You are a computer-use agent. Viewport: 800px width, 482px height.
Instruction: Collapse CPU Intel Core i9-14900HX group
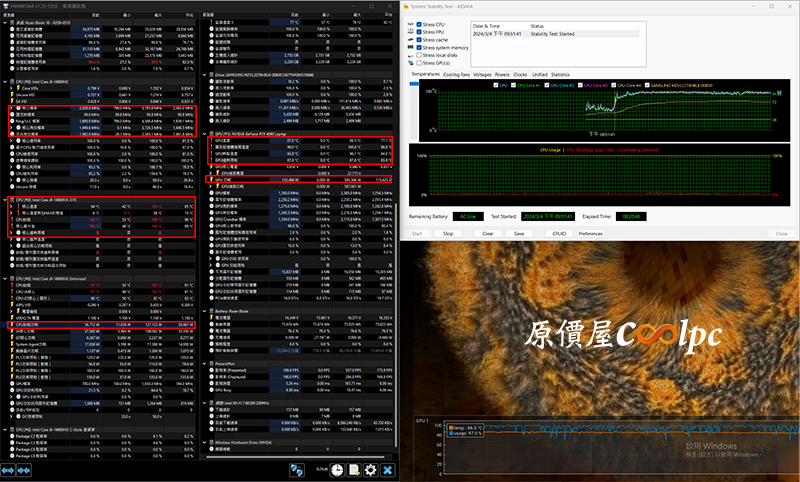5,82
